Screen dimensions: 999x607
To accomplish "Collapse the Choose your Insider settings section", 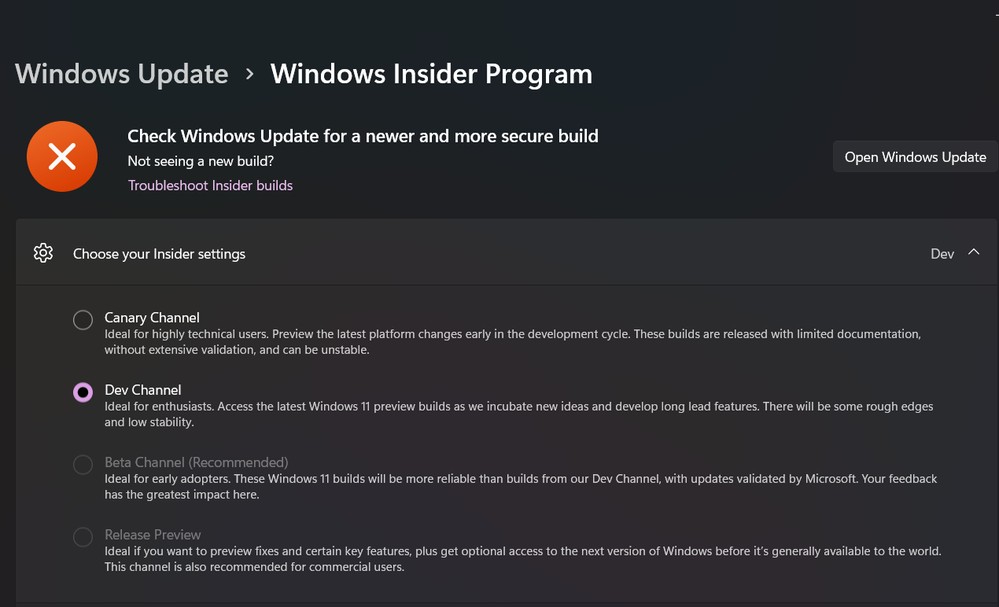I will (973, 253).
